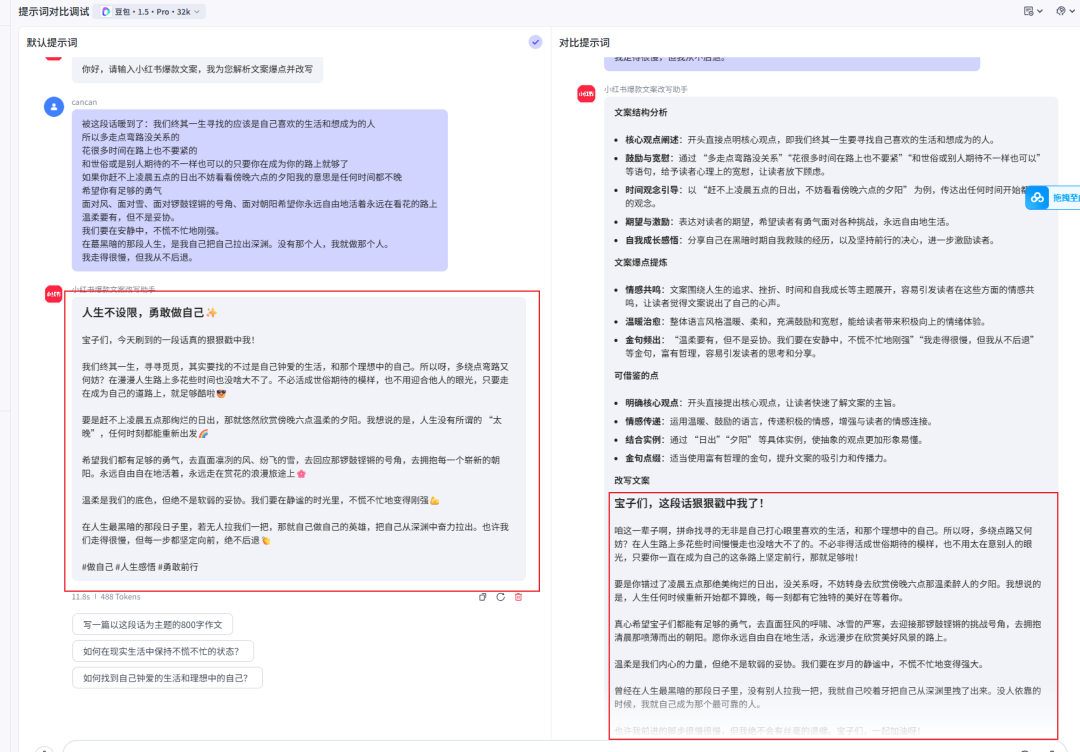Click suggestion 写一篇以这段话为主题的800字作文
Image resolution: width=1080 pixels, height=752 pixels.
[x=152, y=625]
